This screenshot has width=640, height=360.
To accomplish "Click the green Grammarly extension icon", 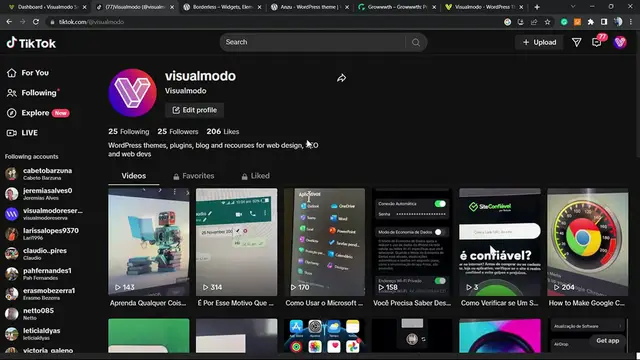I will point(564,22).
